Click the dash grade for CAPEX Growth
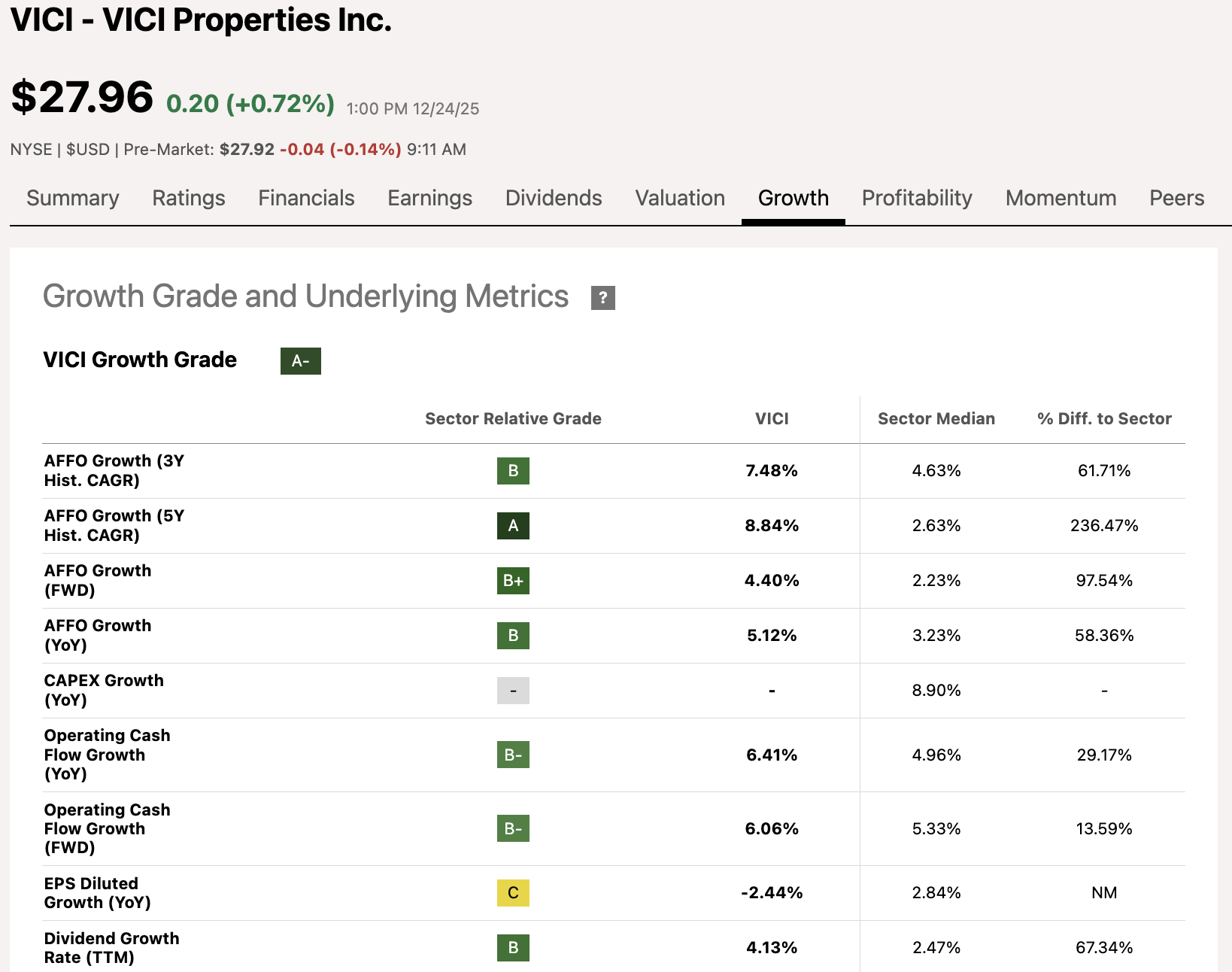Image resolution: width=1232 pixels, height=972 pixels. (x=513, y=691)
